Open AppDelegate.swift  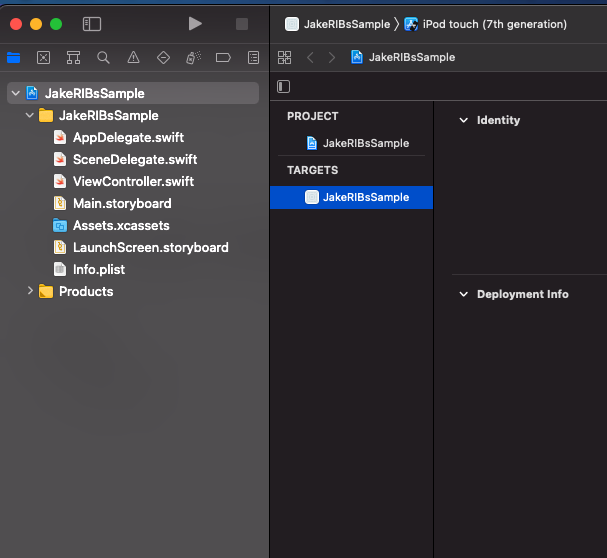click(x=128, y=137)
